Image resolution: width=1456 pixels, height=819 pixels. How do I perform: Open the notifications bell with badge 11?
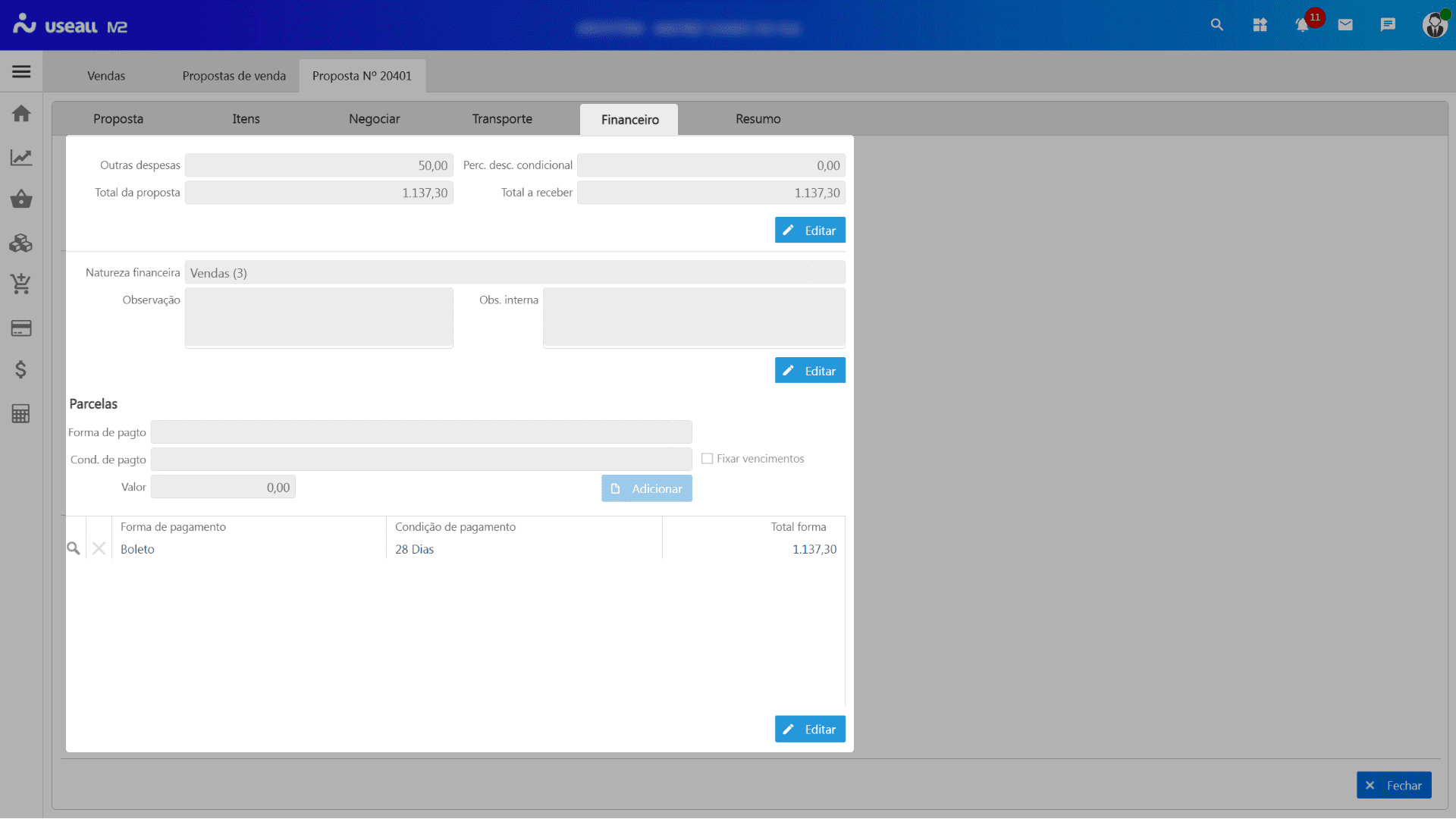(x=1303, y=25)
